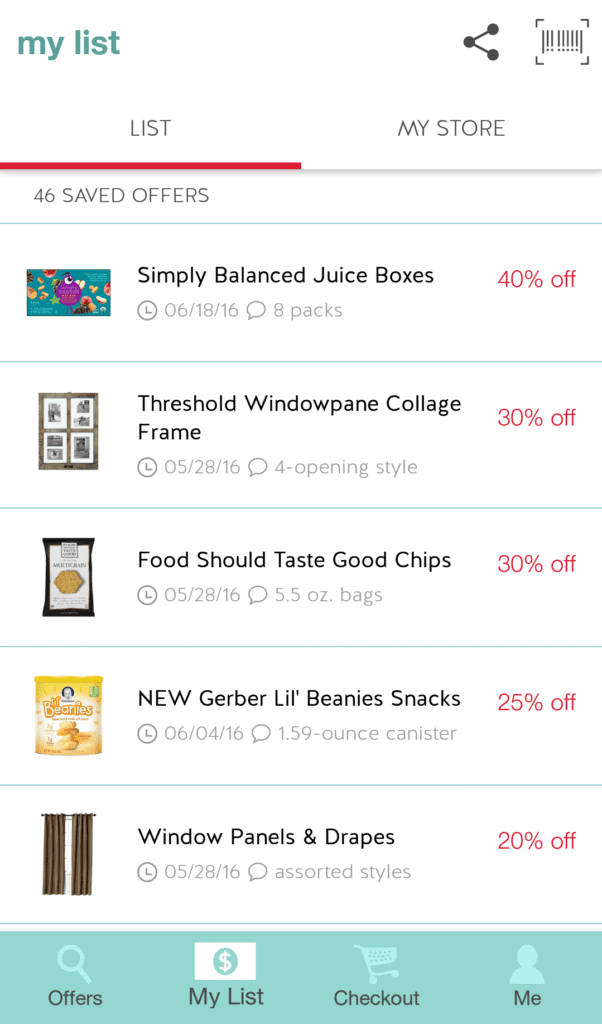Select the My List dollar icon
This screenshot has width=602, height=1024.
(x=225, y=963)
